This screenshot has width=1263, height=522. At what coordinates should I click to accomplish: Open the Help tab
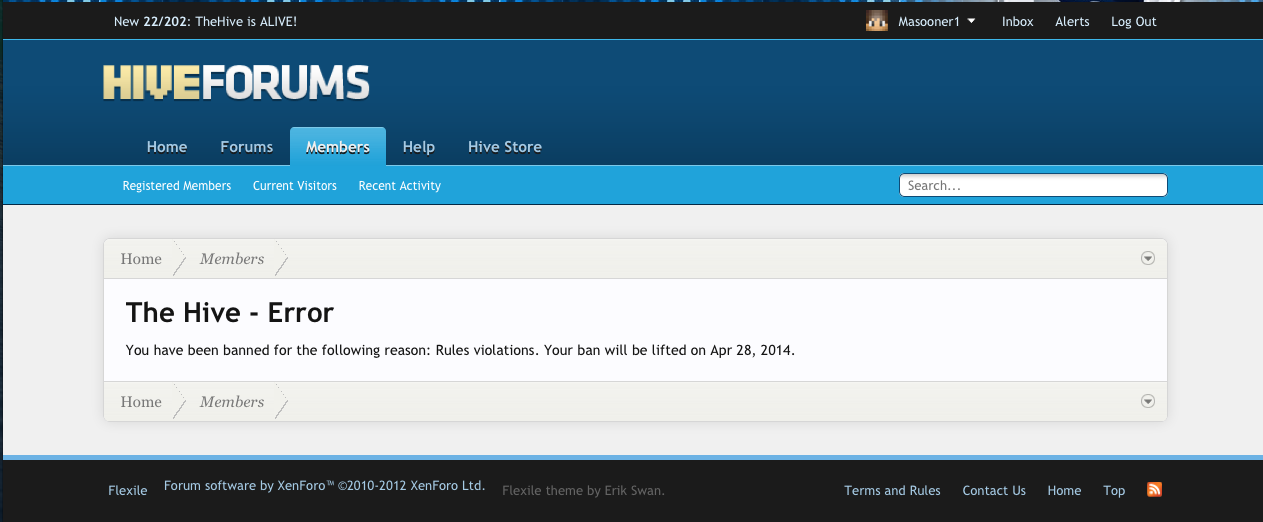pos(418,146)
